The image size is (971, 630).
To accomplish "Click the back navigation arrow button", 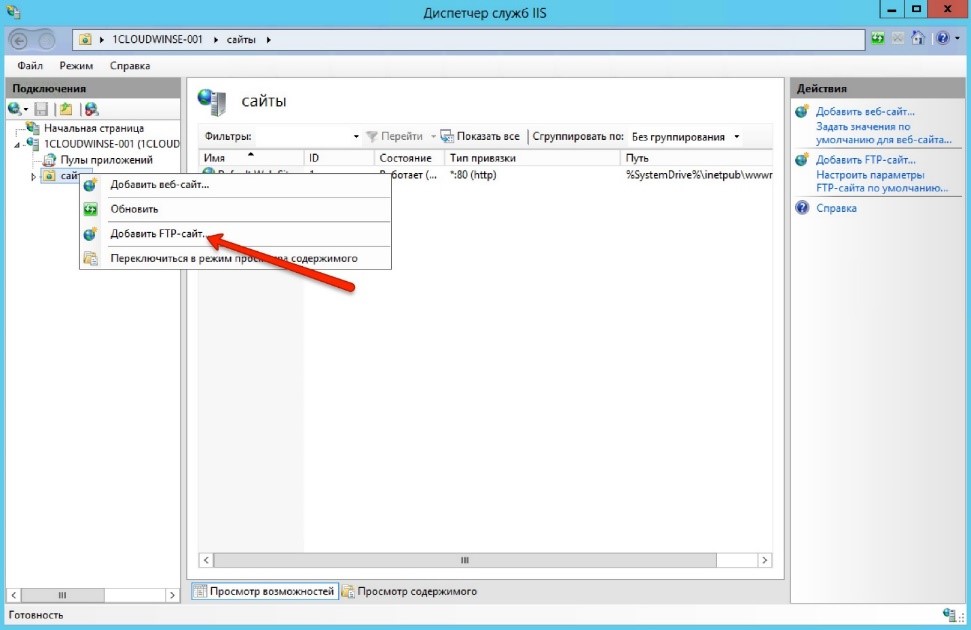I will point(20,39).
